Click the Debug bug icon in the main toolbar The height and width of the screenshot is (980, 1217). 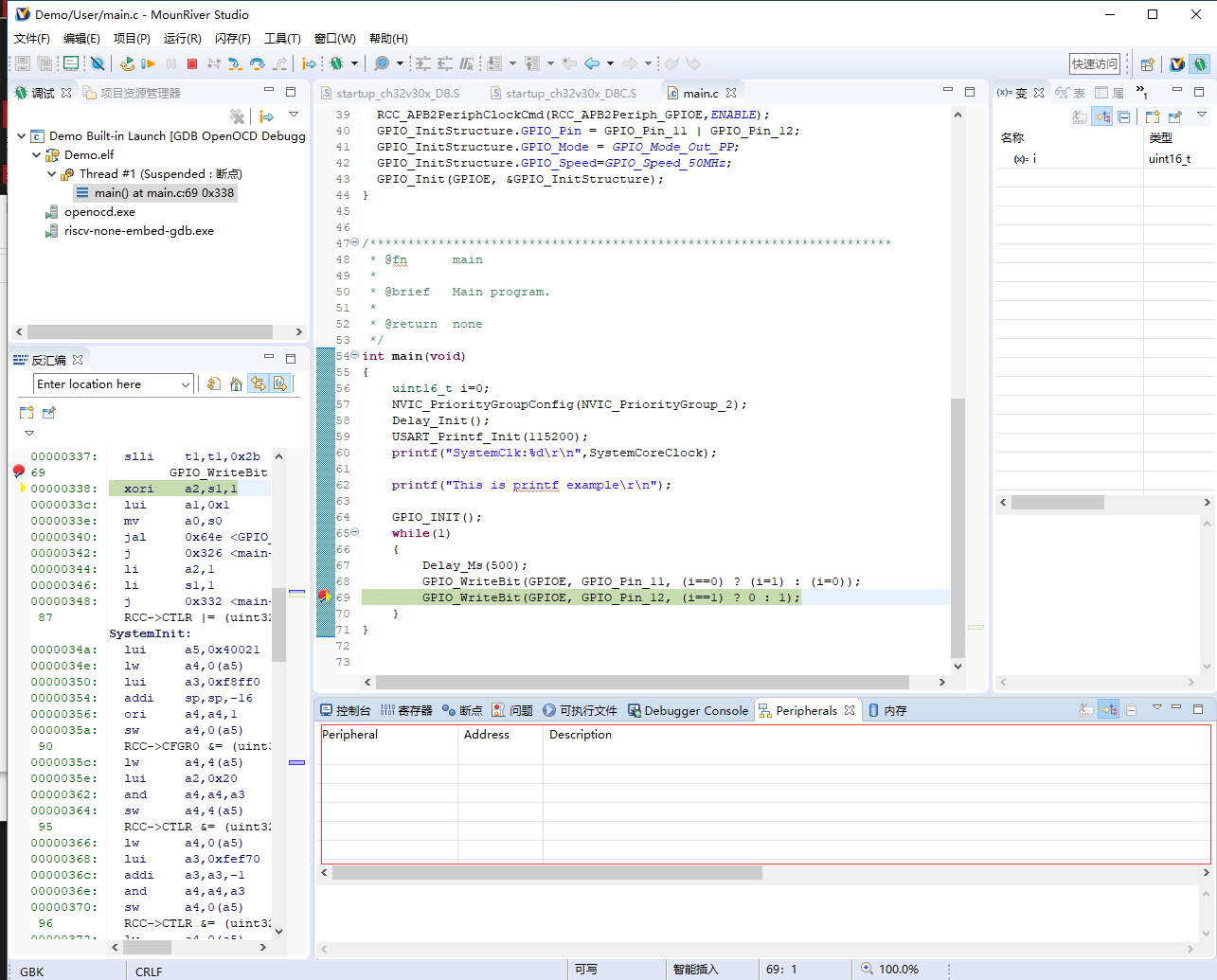click(x=336, y=63)
